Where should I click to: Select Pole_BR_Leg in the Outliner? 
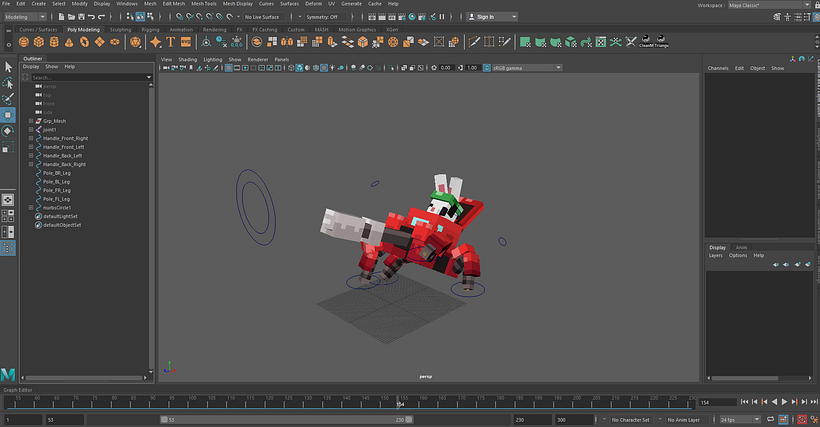tap(56, 173)
